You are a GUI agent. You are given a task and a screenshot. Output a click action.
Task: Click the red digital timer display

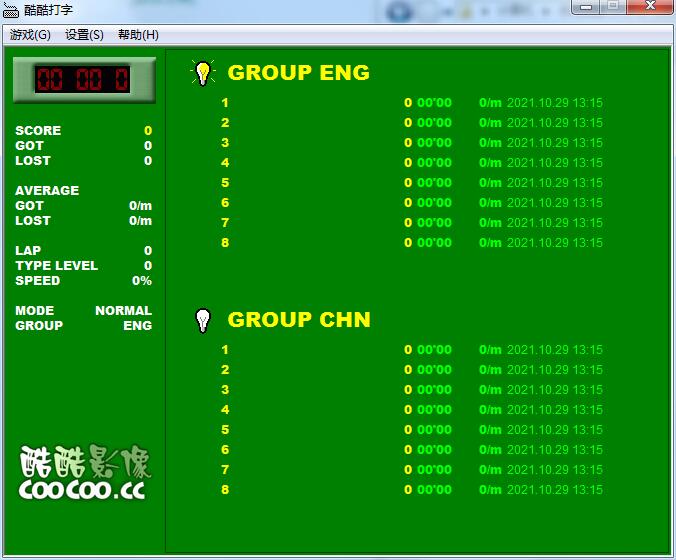84,80
